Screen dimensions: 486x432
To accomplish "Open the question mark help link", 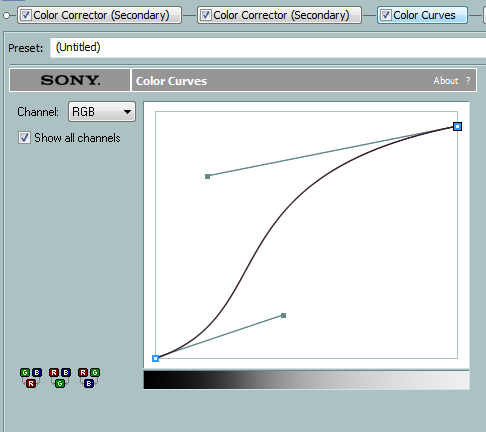I will (x=468, y=81).
